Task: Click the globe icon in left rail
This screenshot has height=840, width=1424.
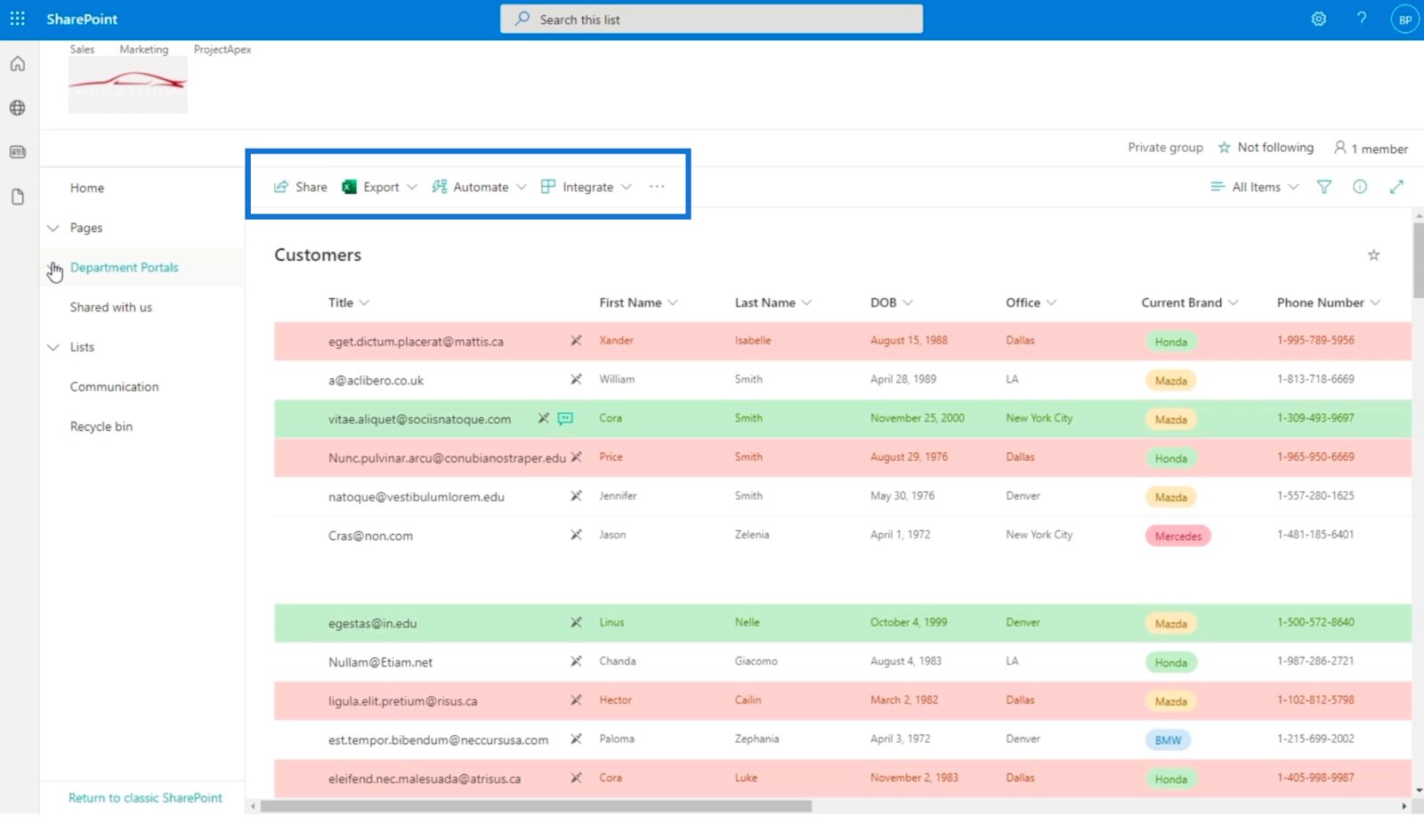Action: click(x=18, y=108)
